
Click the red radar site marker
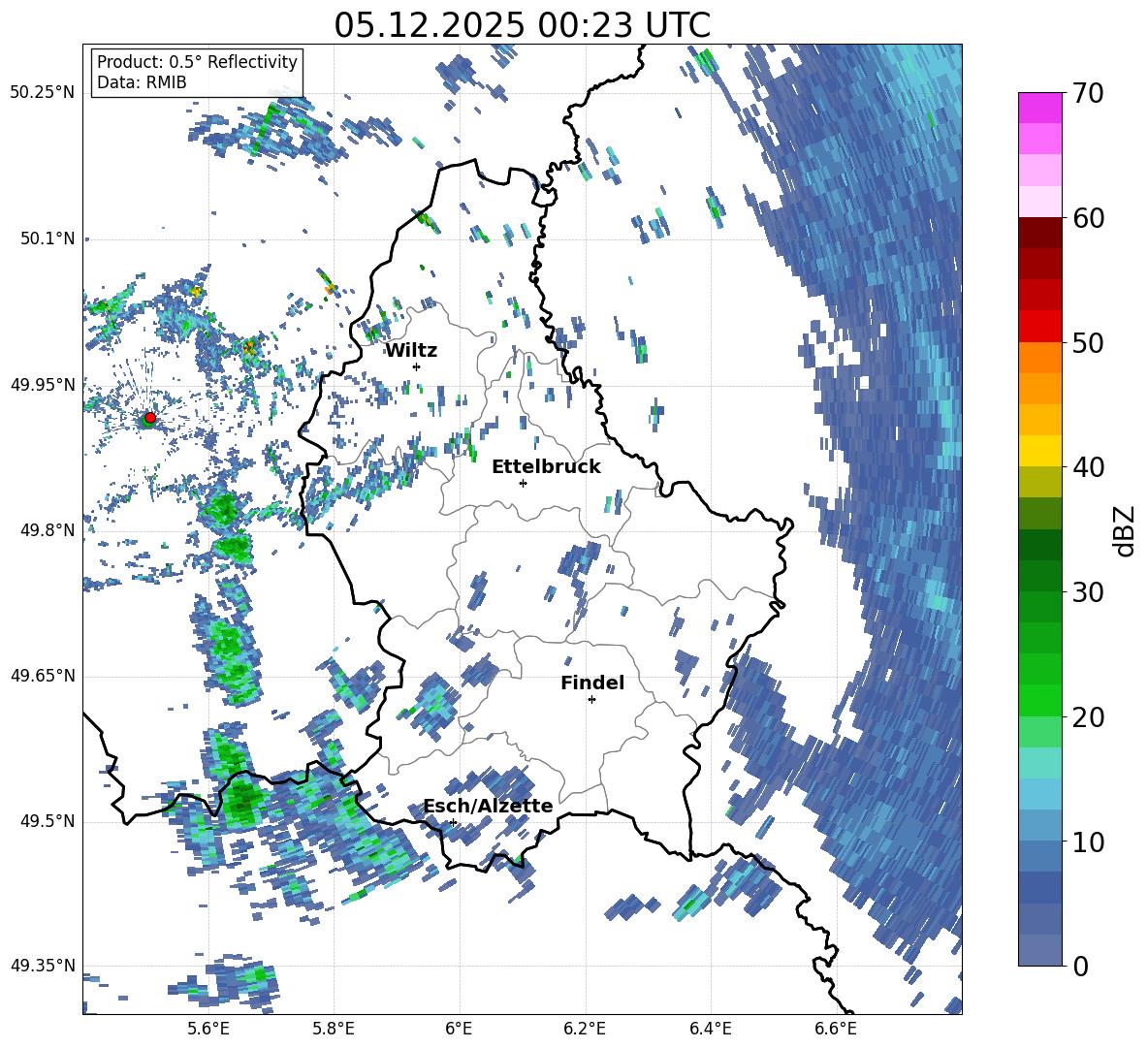(x=150, y=418)
